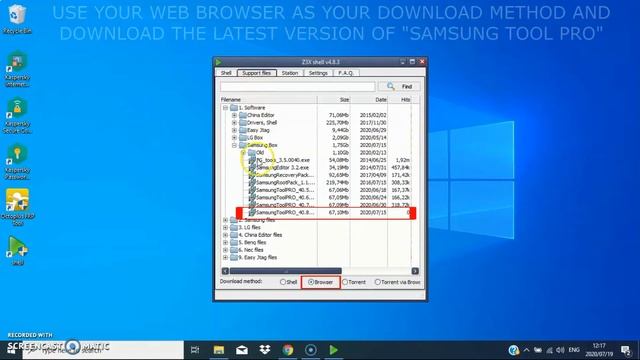
Task: Sort by the Hits column header
Action: pyautogui.click(x=400, y=100)
